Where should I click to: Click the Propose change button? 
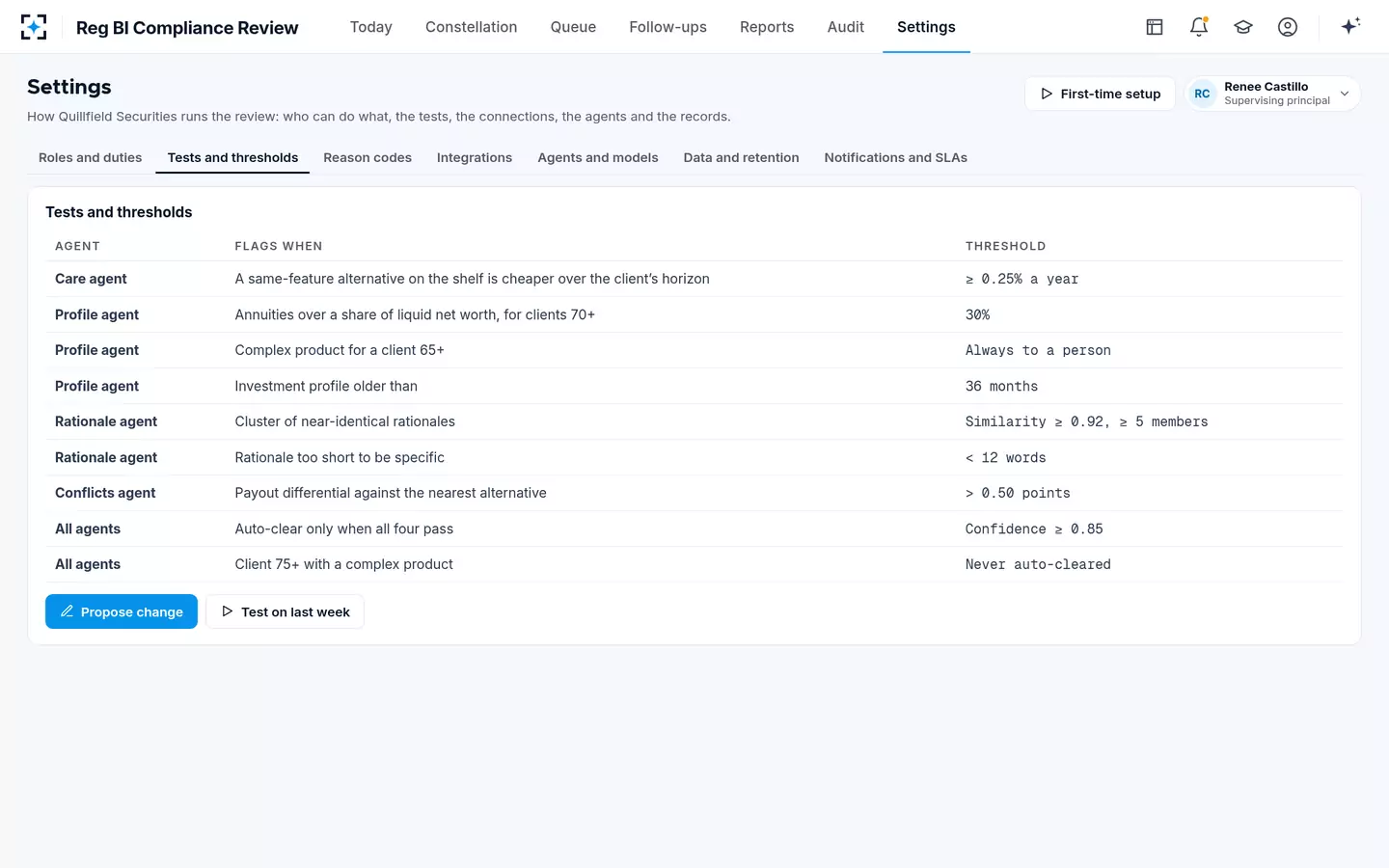(122, 611)
